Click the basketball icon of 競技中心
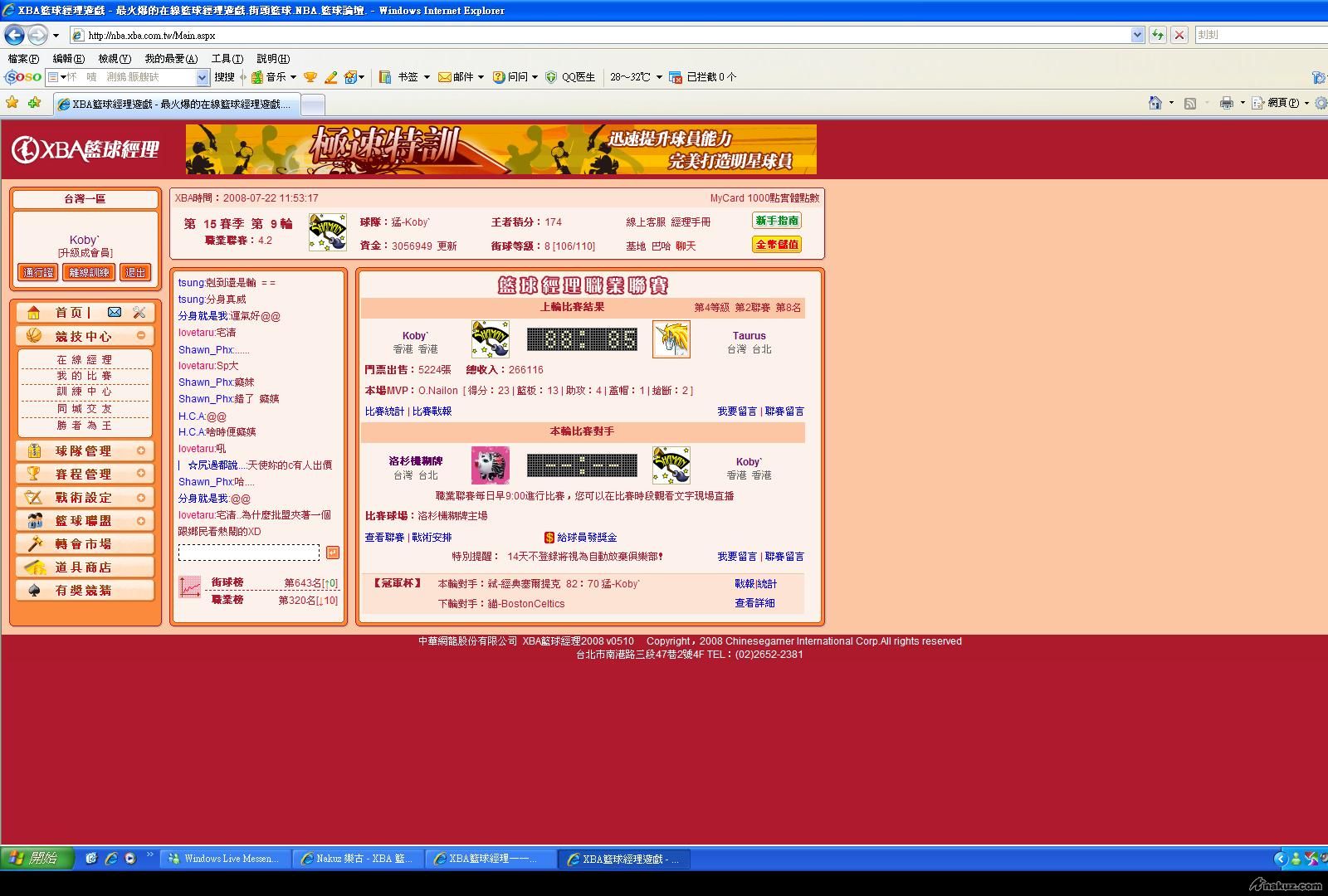The image size is (1328, 896). pos(34,336)
